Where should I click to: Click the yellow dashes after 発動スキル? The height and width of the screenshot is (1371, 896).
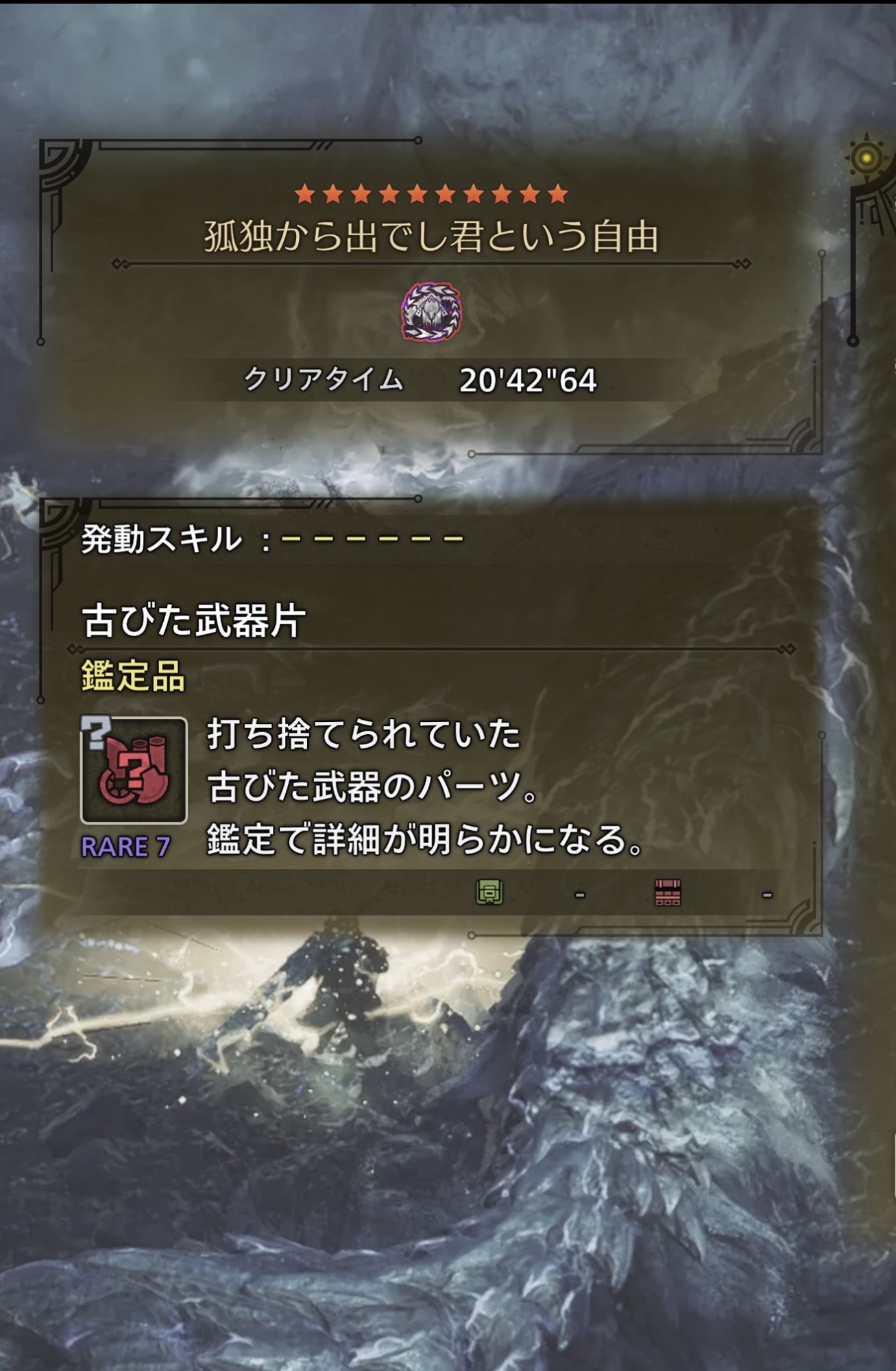[x=372, y=539]
